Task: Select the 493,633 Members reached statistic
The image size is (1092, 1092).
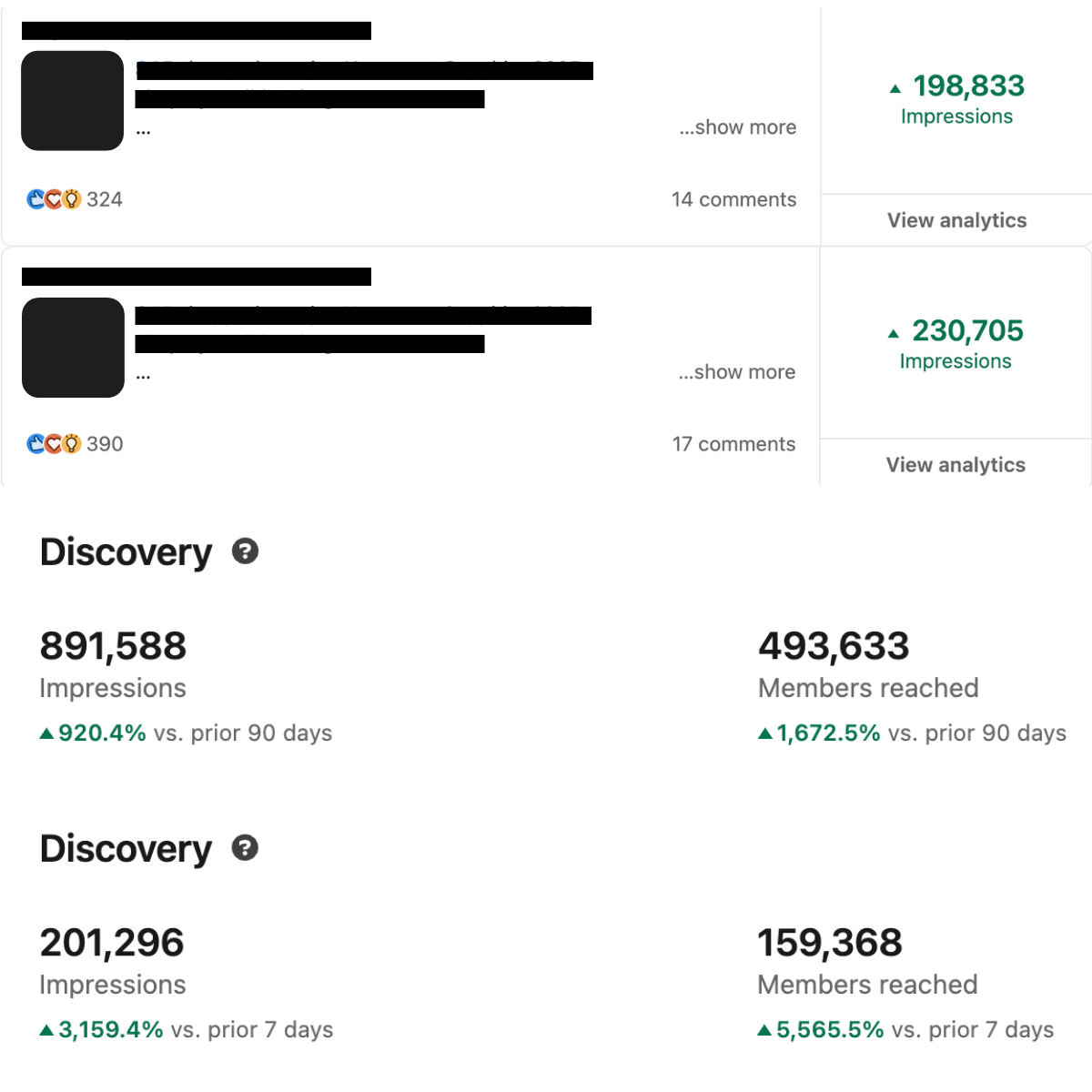Action: (834, 647)
